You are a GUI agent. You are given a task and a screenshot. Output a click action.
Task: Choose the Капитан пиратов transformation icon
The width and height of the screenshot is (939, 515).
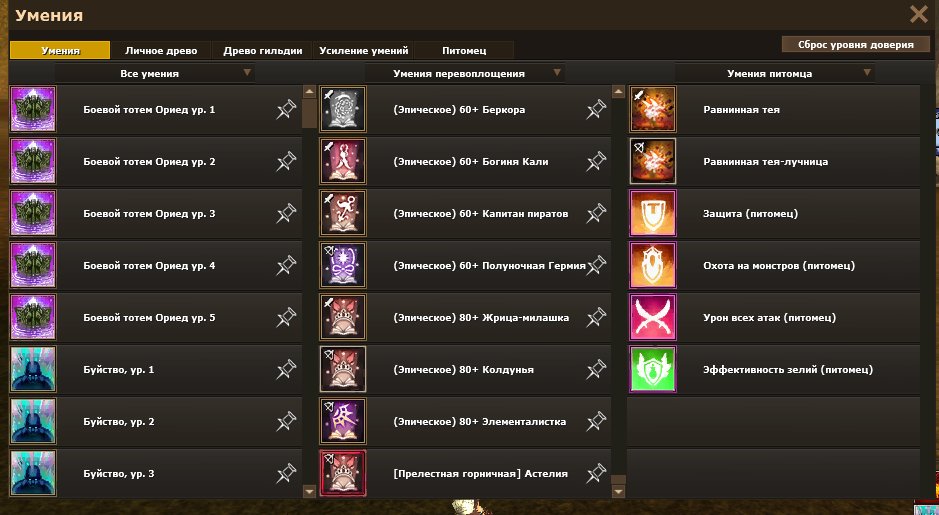pos(343,213)
